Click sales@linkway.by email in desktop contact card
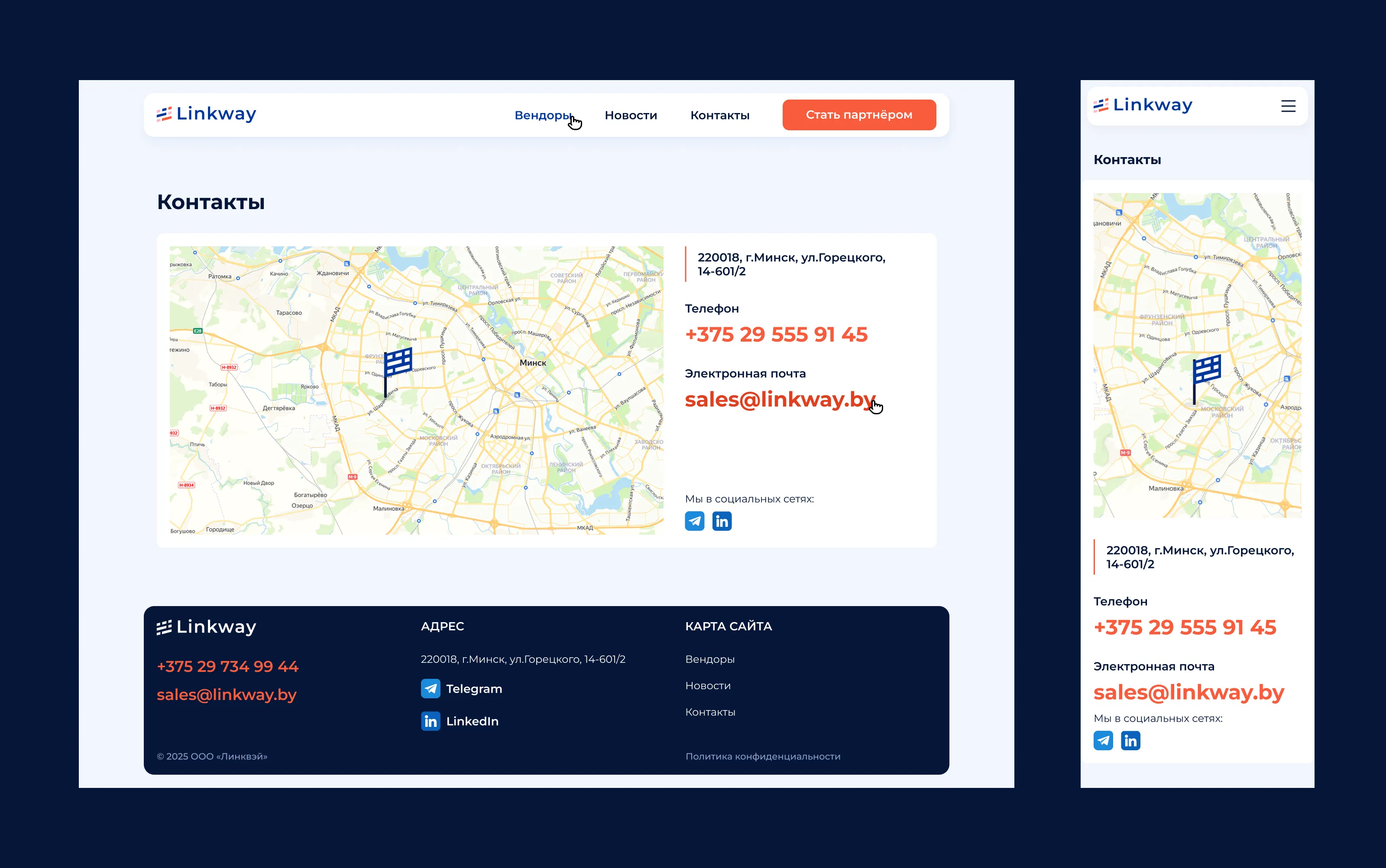 click(780, 400)
